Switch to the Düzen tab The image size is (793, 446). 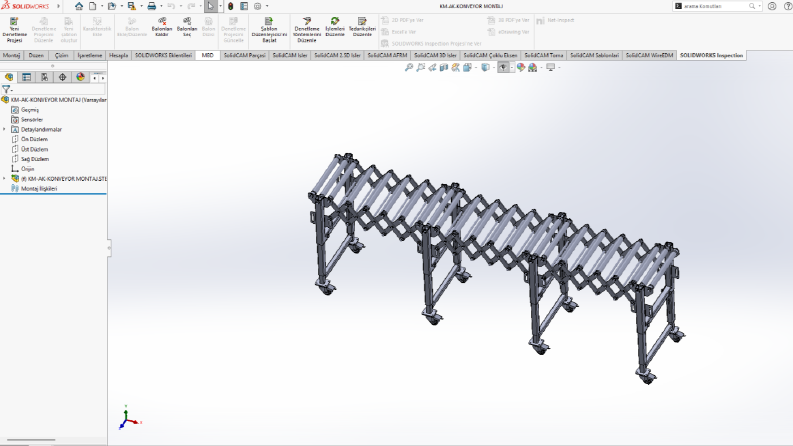click(x=36, y=55)
